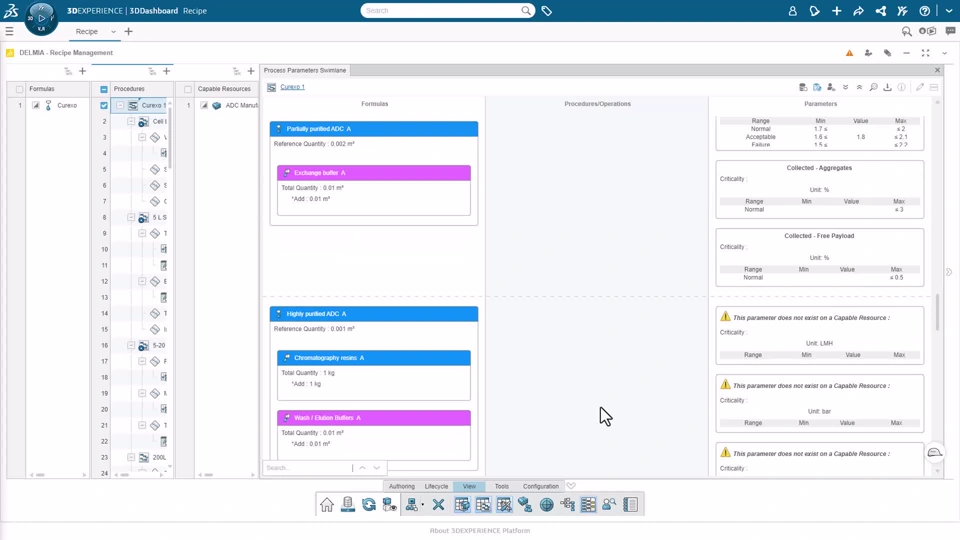This screenshot has height=540, width=960.
Task: Toggle the table links view in bottom toolbar
Action: coord(483,504)
